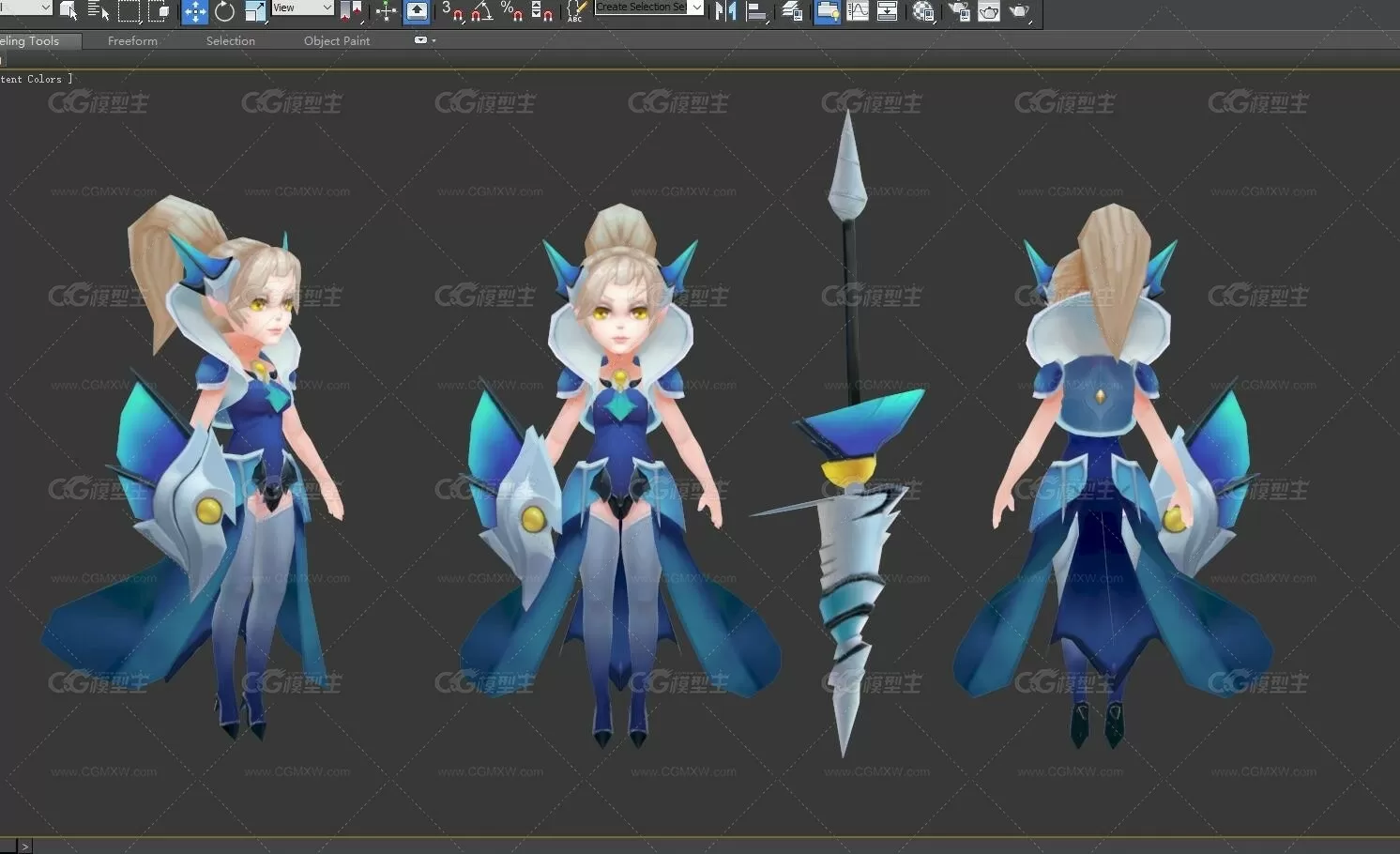Screen dimensions: 1400x854
Task: Click inside the Create Selection Set field
Action: [x=642, y=8]
